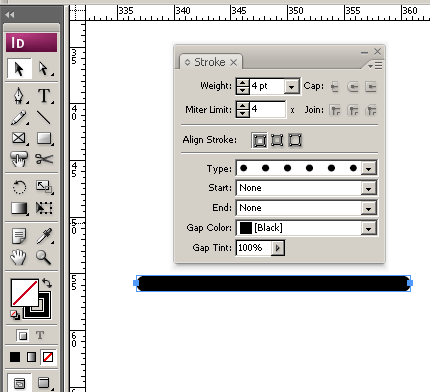Viewport: 430px width, 392px height.
Task: Align stroke to center
Action: pyautogui.click(x=259, y=140)
